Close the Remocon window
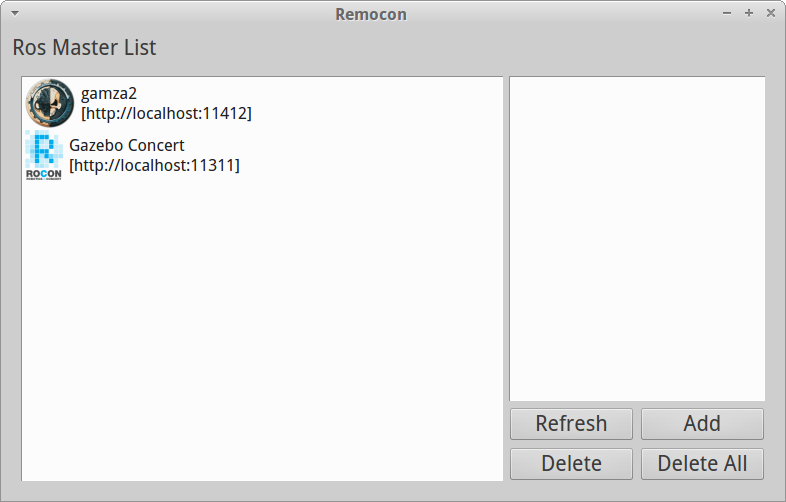Screen dimensions: 786x502 point(771,14)
